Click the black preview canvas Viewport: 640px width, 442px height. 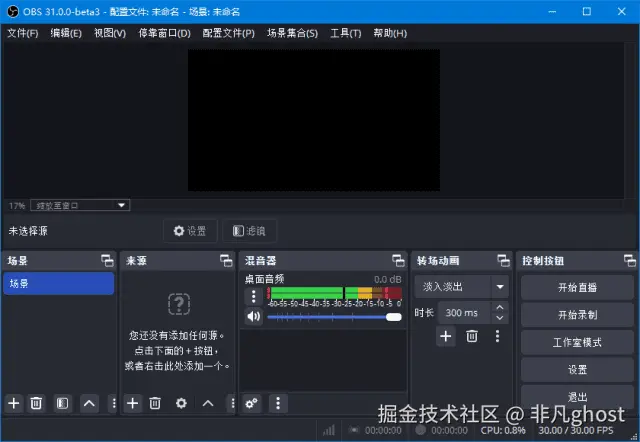point(313,120)
